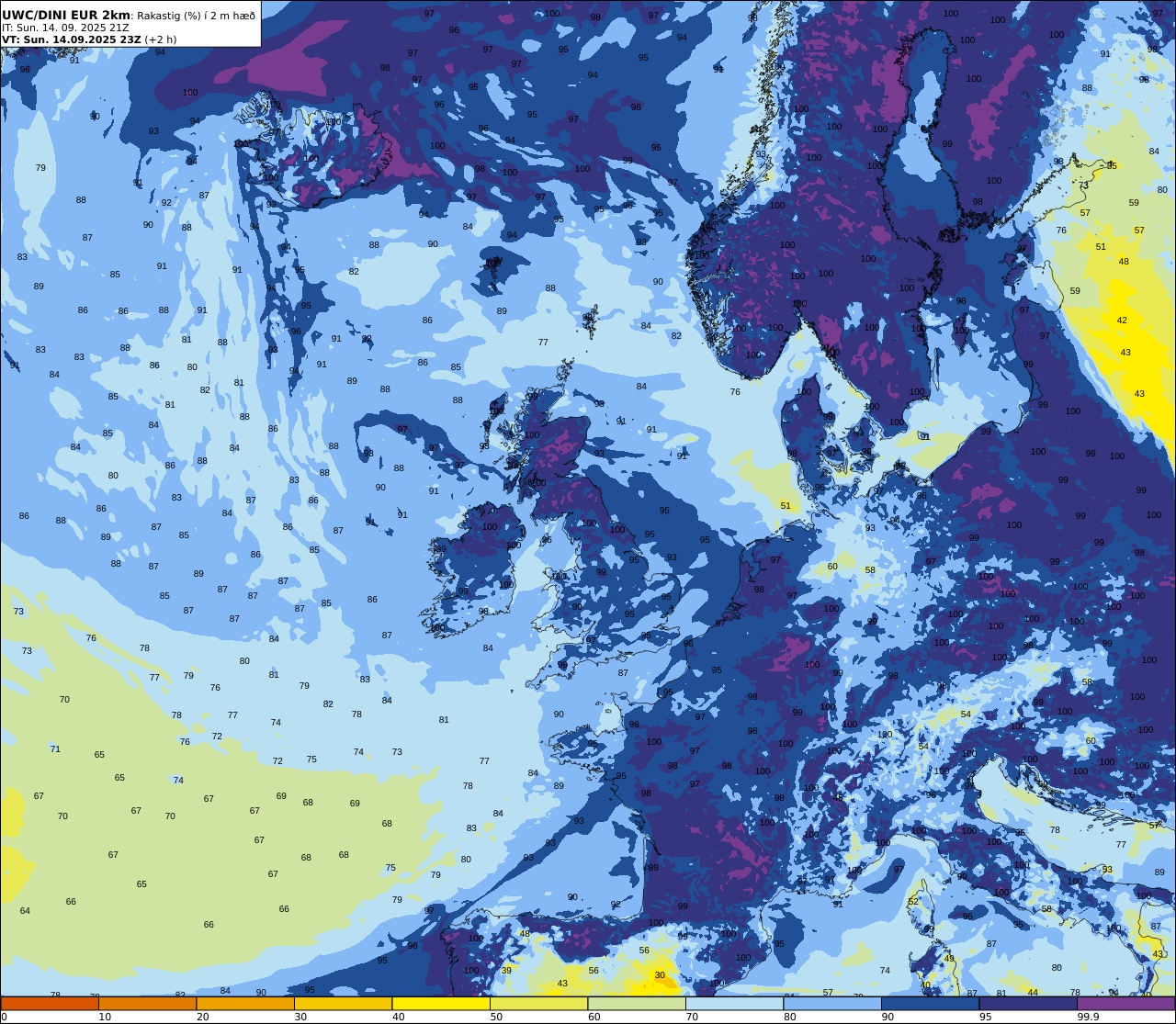This screenshot has height=1024, width=1176.
Task: Click the bright yellow 40–50 legend segment
Action: (x=441, y=1003)
